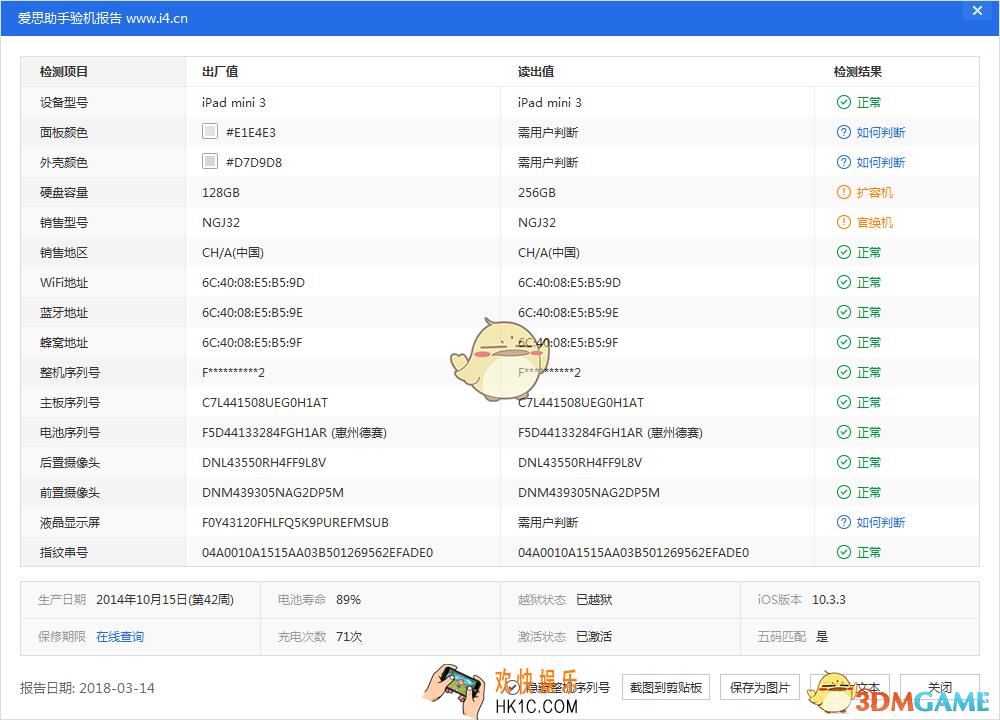Click activation status 已激活
The image size is (1000, 720).
click(594, 636)
